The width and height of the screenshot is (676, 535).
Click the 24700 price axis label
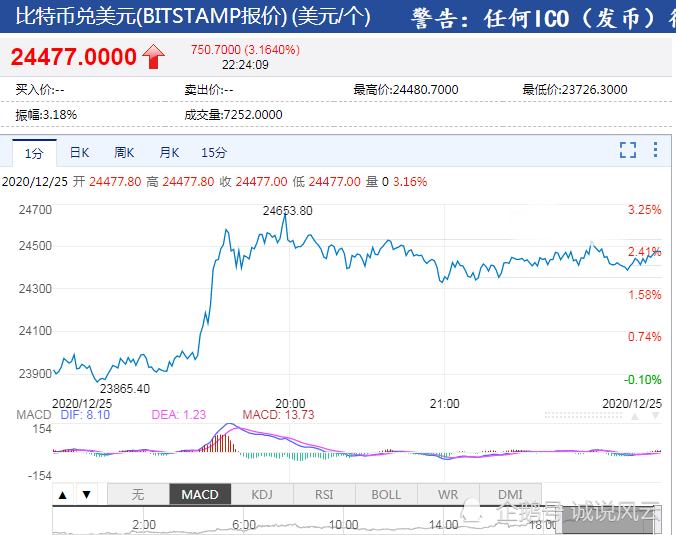point(35,210)
